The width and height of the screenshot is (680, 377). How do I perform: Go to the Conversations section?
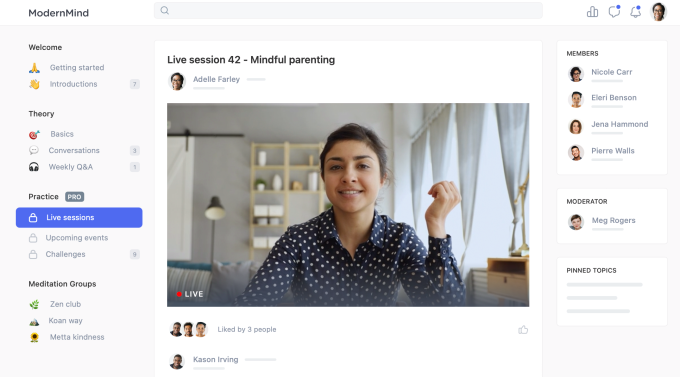click(x=74, y=151)
